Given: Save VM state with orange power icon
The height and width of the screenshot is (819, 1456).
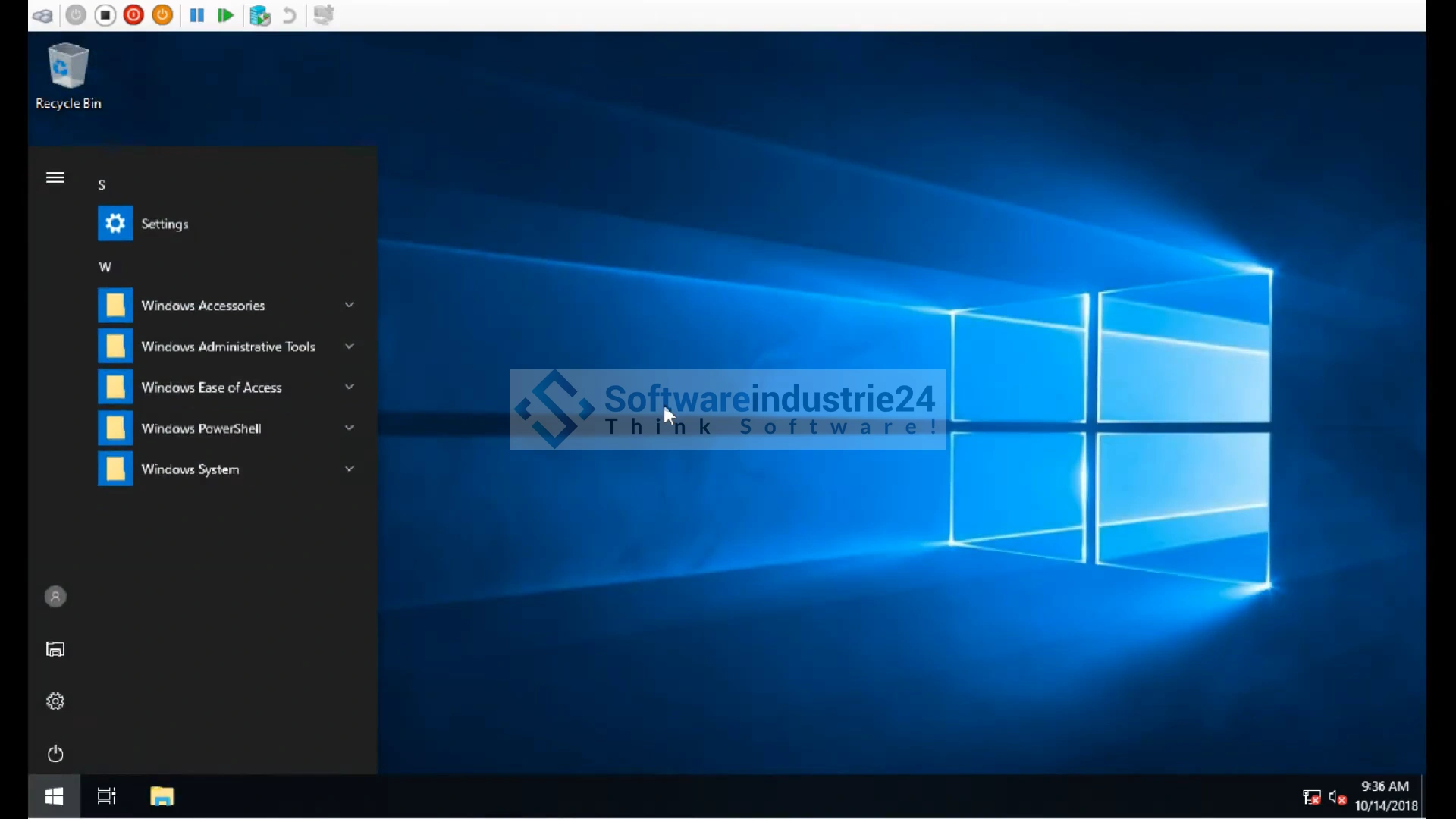Looking at the screenshot, I should (162, 15).
